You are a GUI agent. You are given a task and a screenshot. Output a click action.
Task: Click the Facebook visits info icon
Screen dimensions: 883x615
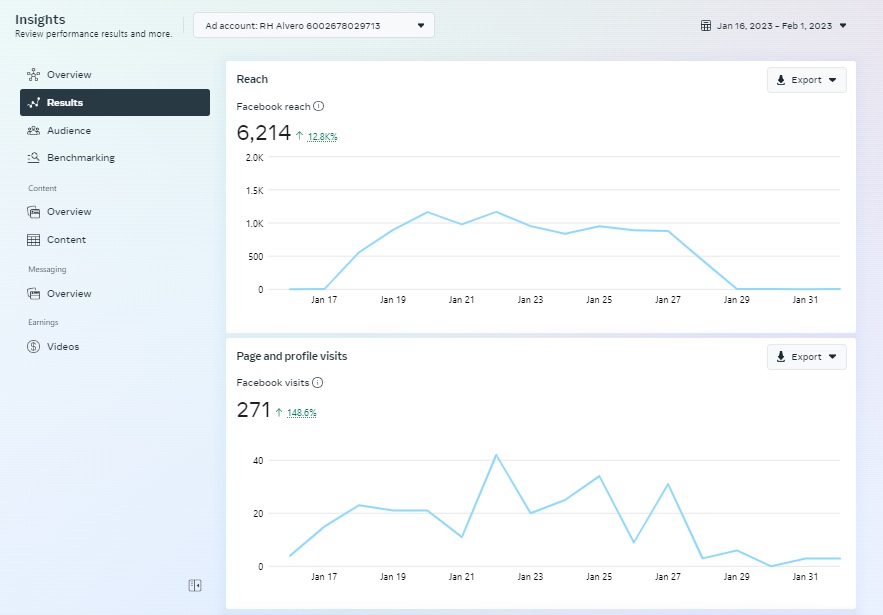coord(318,382)
